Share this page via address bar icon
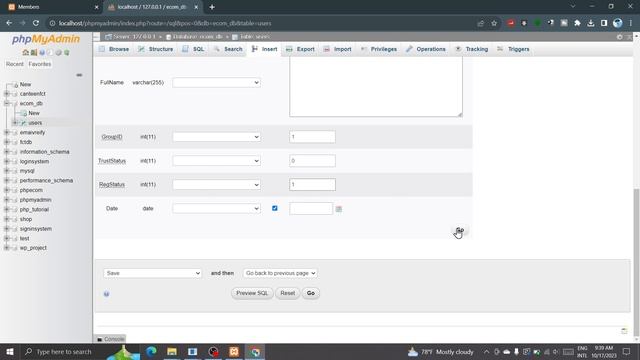Screen dimensions: 640x360 pos(480,23)
